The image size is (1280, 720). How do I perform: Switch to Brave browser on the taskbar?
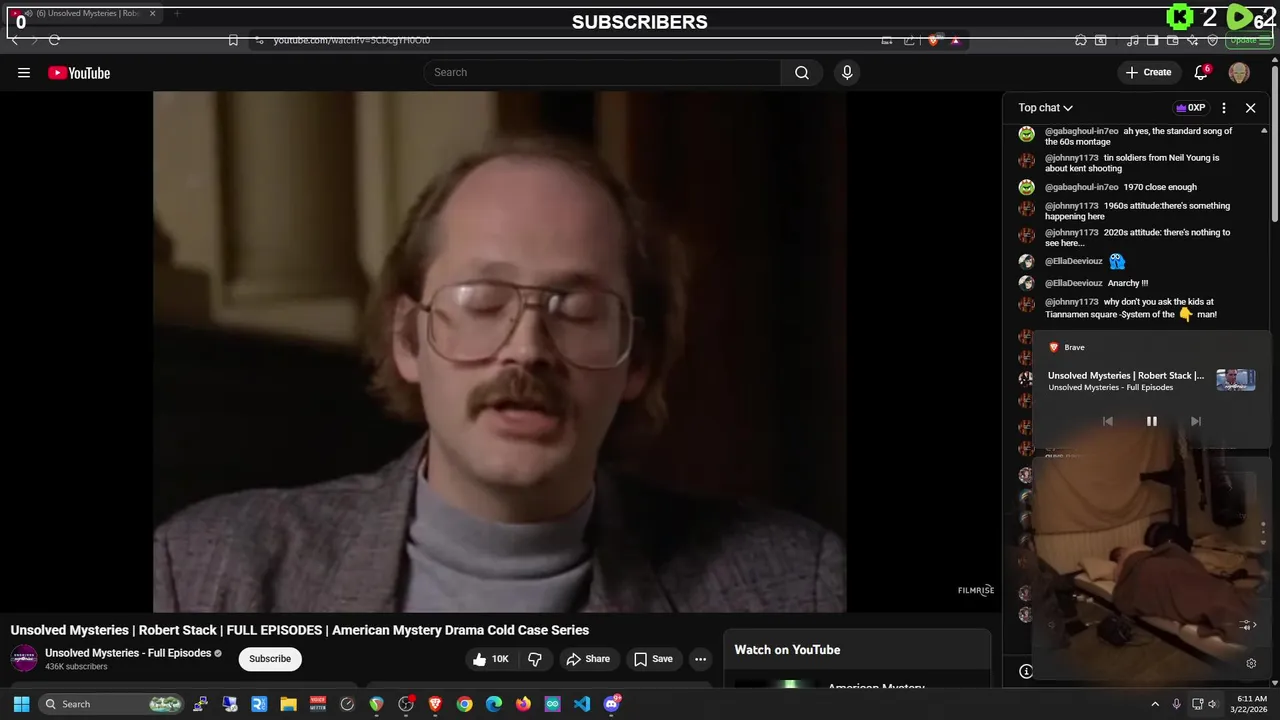click(x=435, y=704)
